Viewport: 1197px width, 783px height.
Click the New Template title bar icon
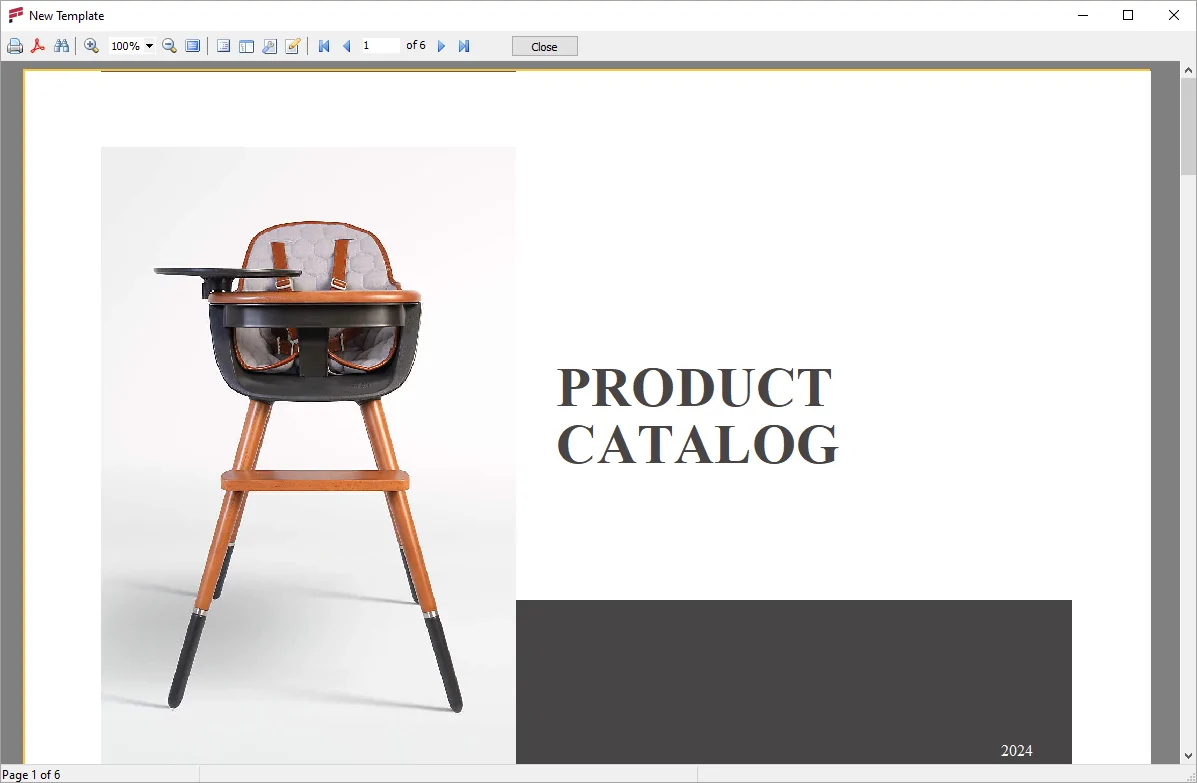click(14, 15)
